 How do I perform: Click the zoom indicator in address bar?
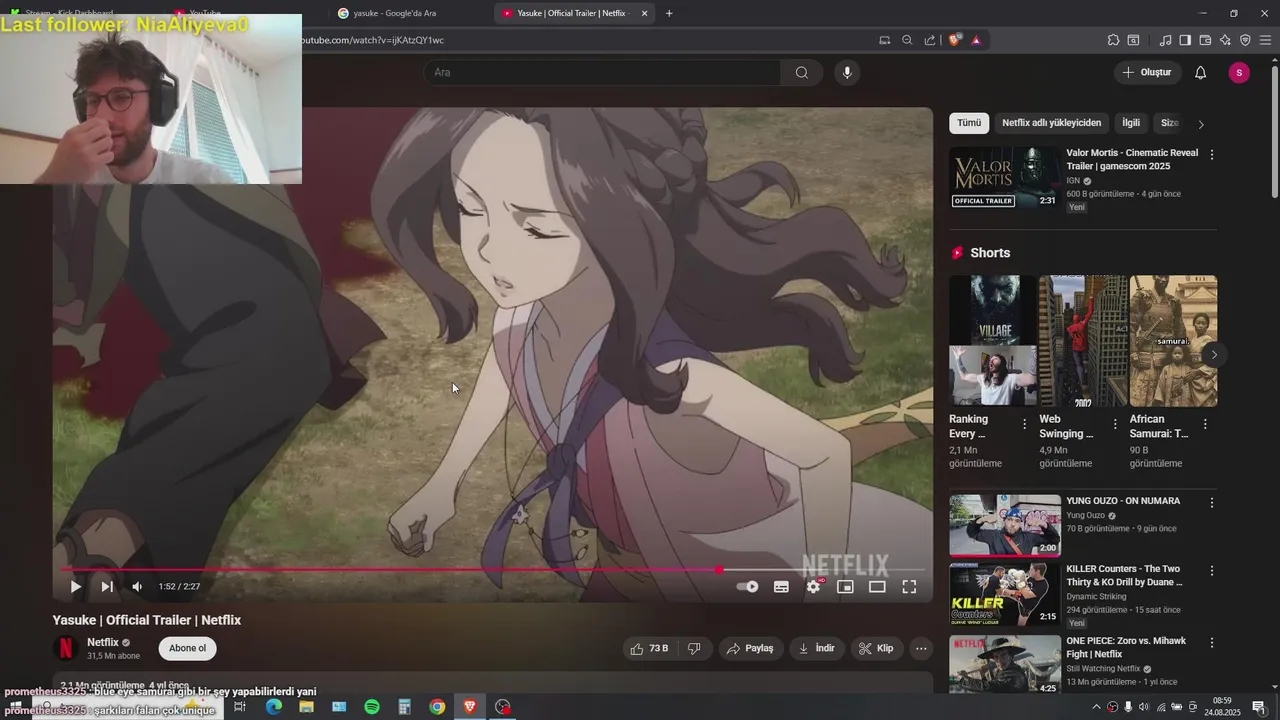(907, 40)
